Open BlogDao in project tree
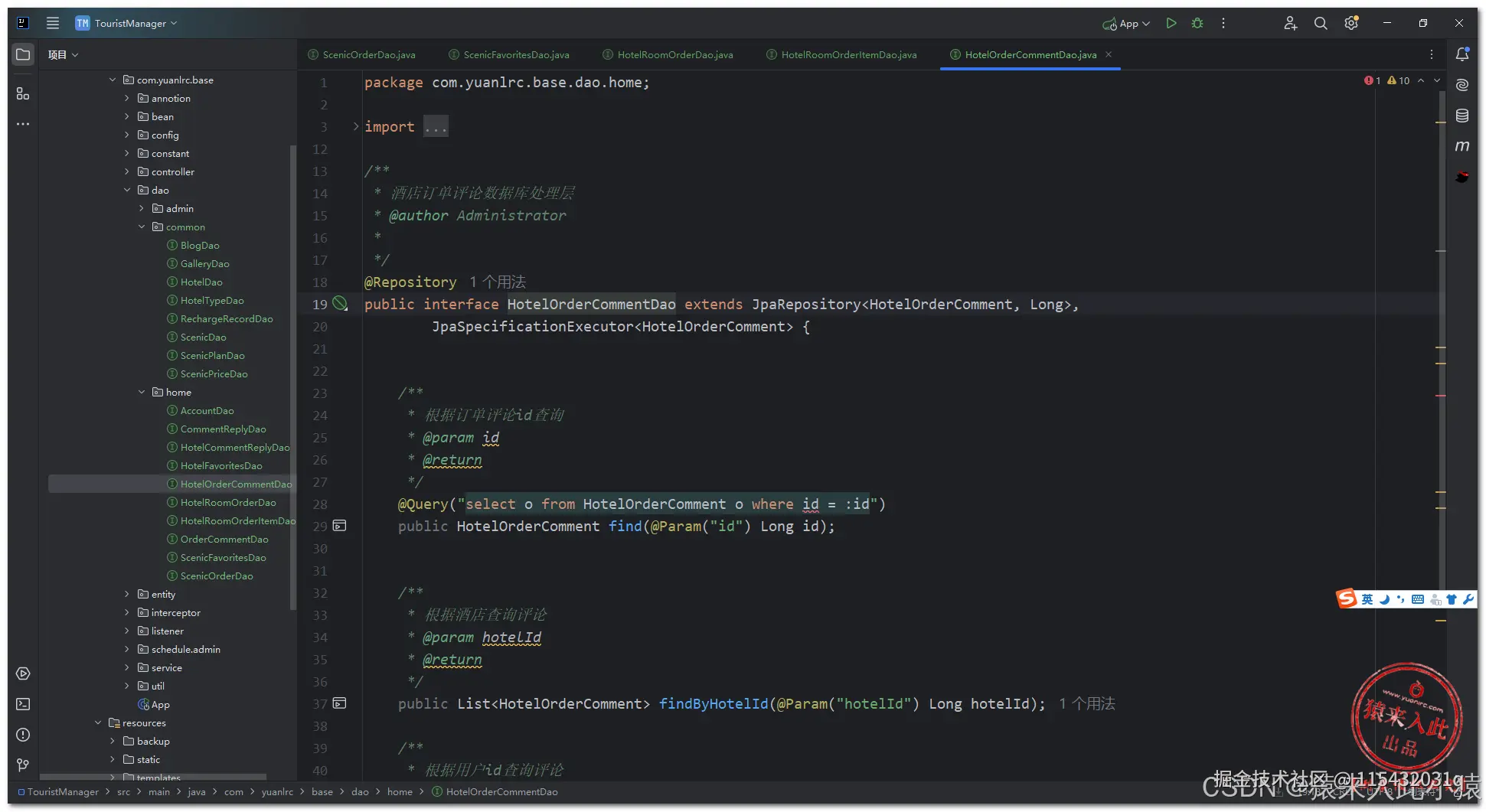The height and width of the screenshot is (812, 1486). pos(193,245)
